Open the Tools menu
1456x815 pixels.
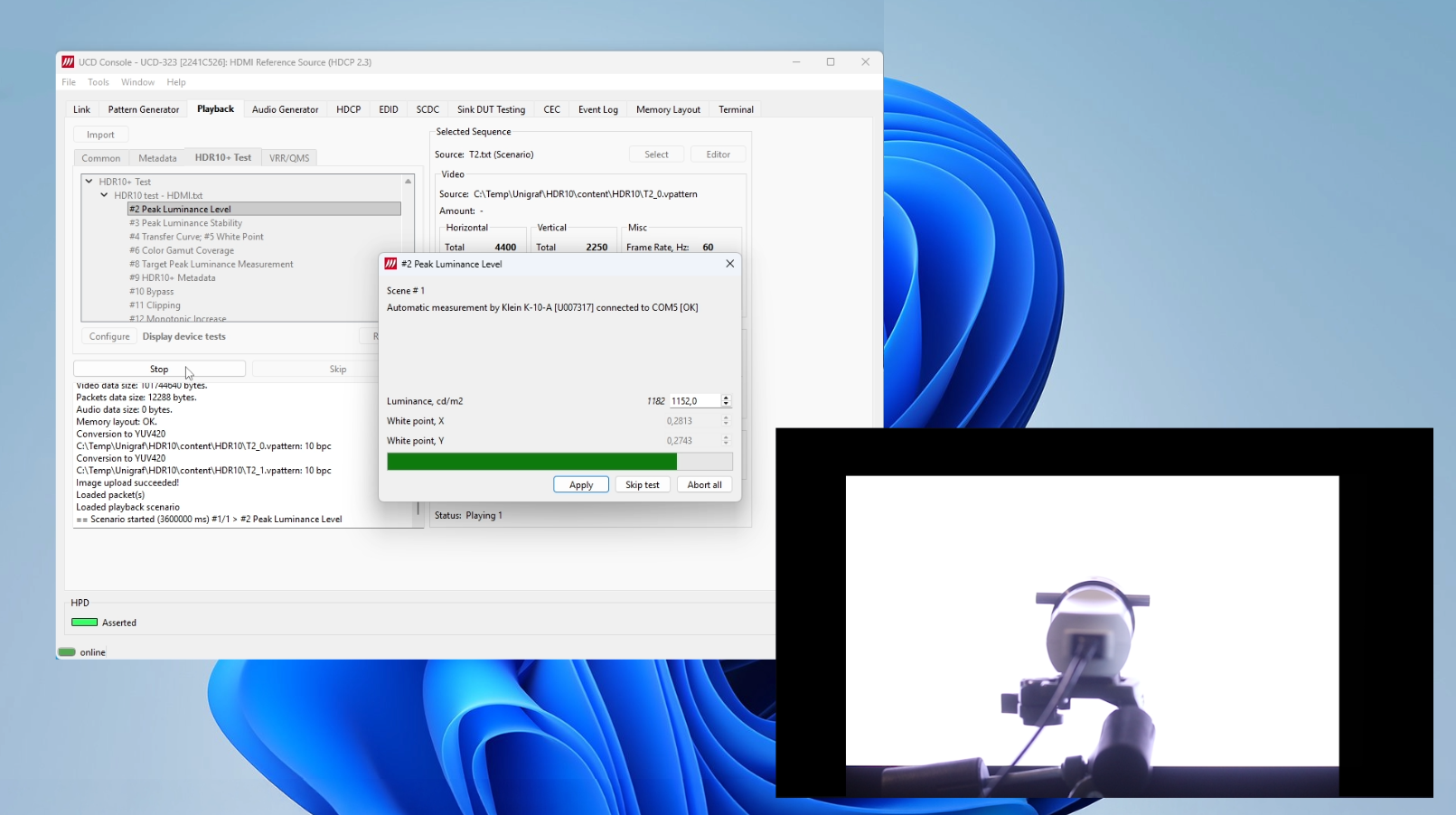[98, 82]
